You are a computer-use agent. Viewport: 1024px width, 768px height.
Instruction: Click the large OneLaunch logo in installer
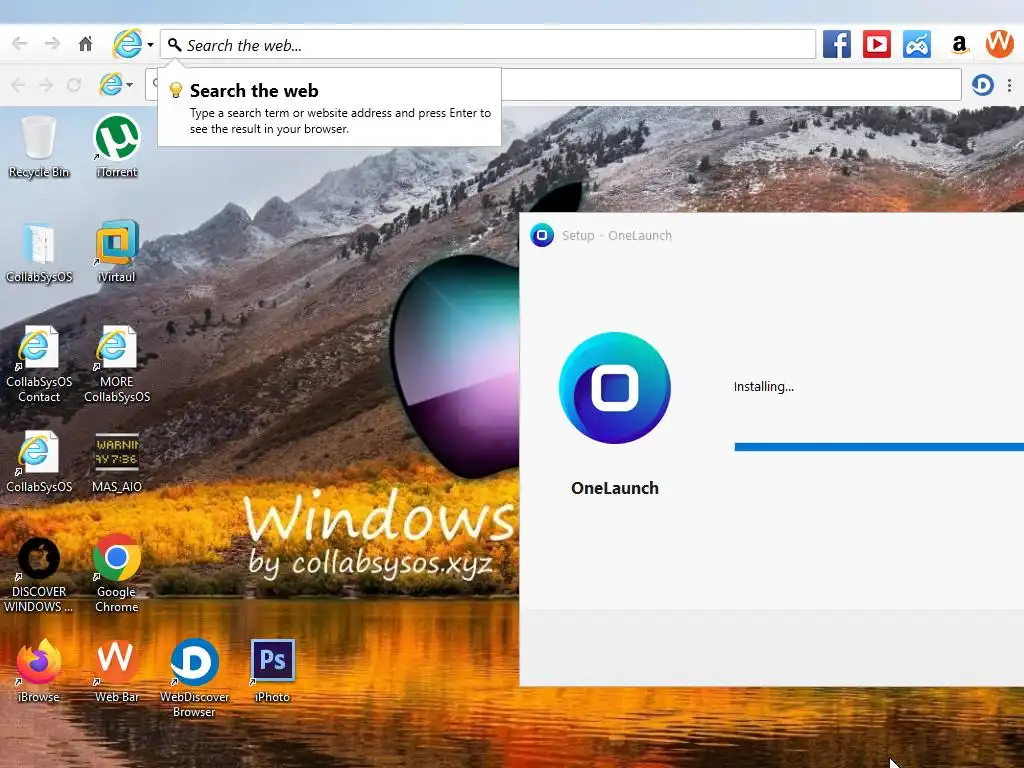pos(615,388)
